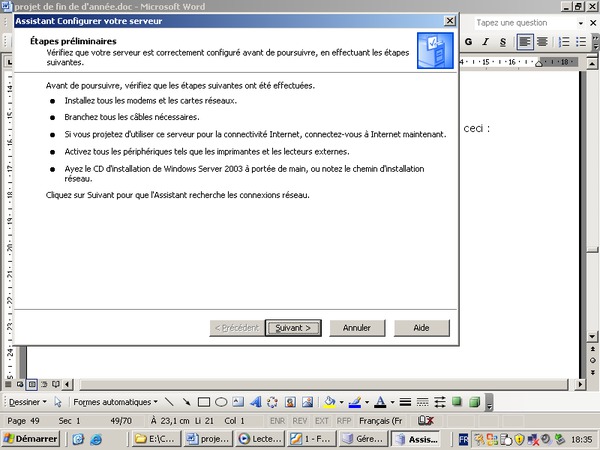Center text in Word toolbar
The image size is (600, 450).
542,42
